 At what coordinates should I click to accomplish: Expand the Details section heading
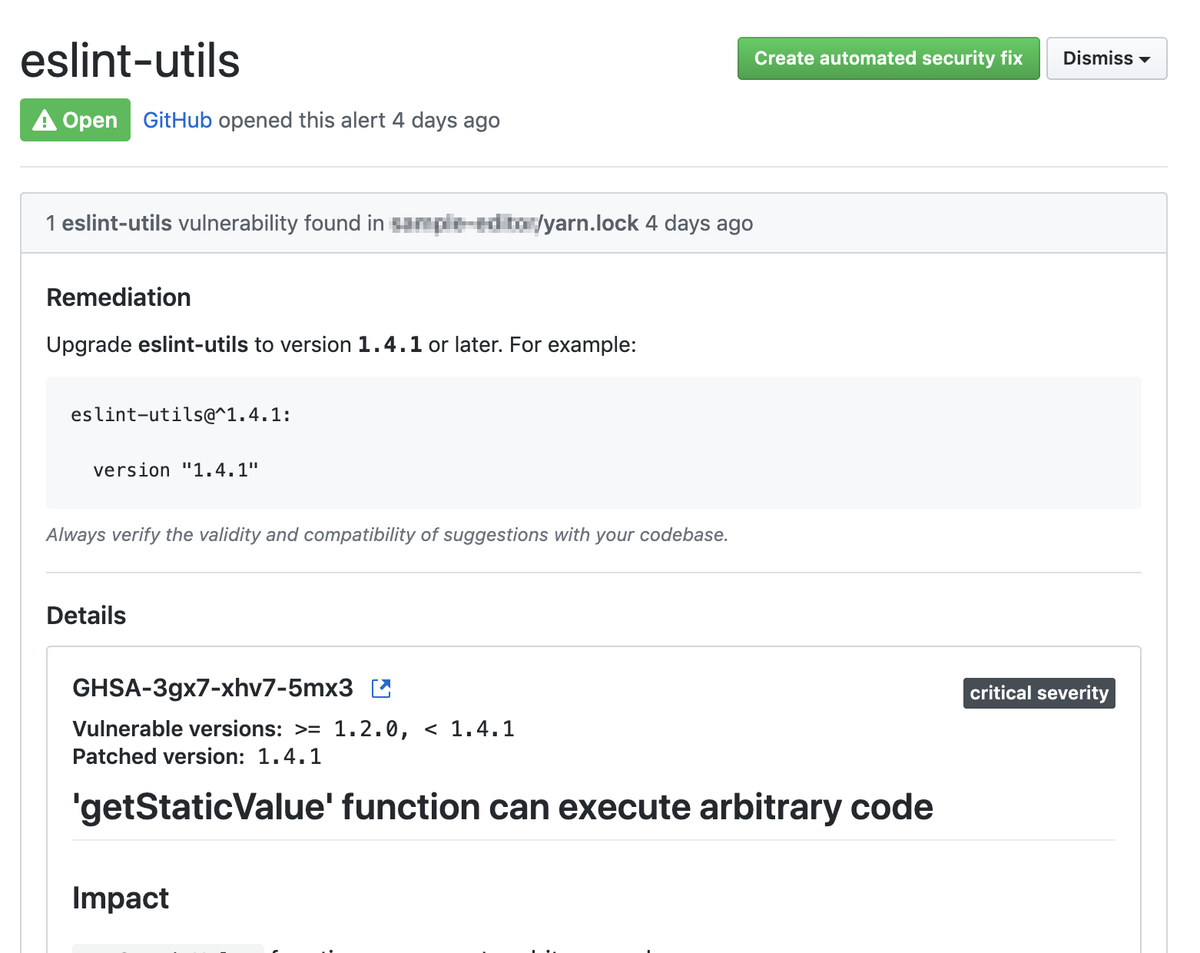(86, 615)
